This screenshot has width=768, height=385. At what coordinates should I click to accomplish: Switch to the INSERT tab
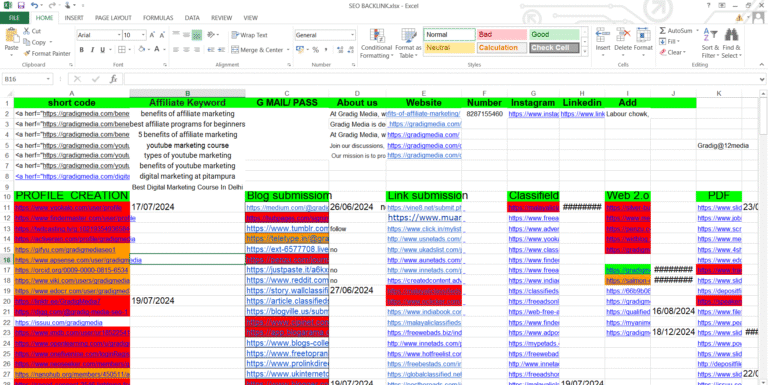(74, 18)
